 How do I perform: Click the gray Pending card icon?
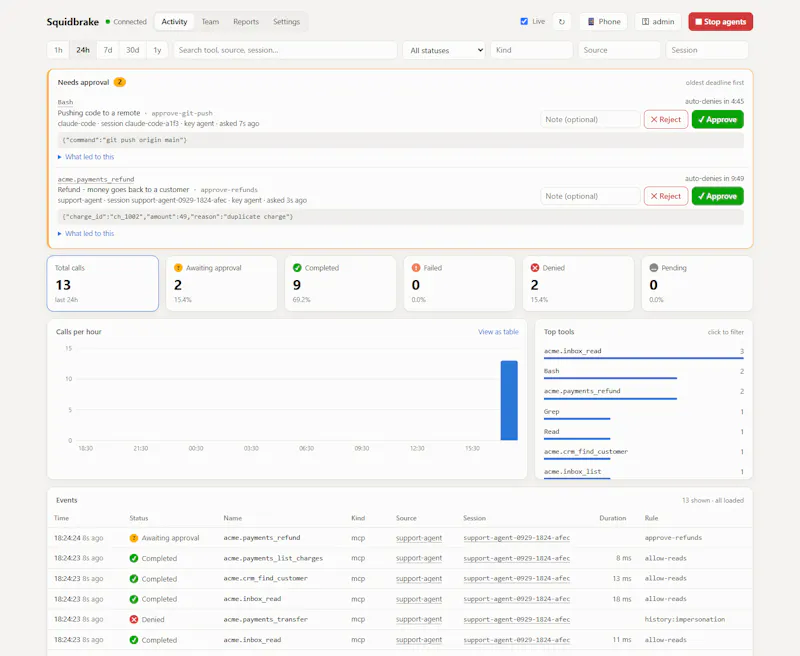point(654,268)
